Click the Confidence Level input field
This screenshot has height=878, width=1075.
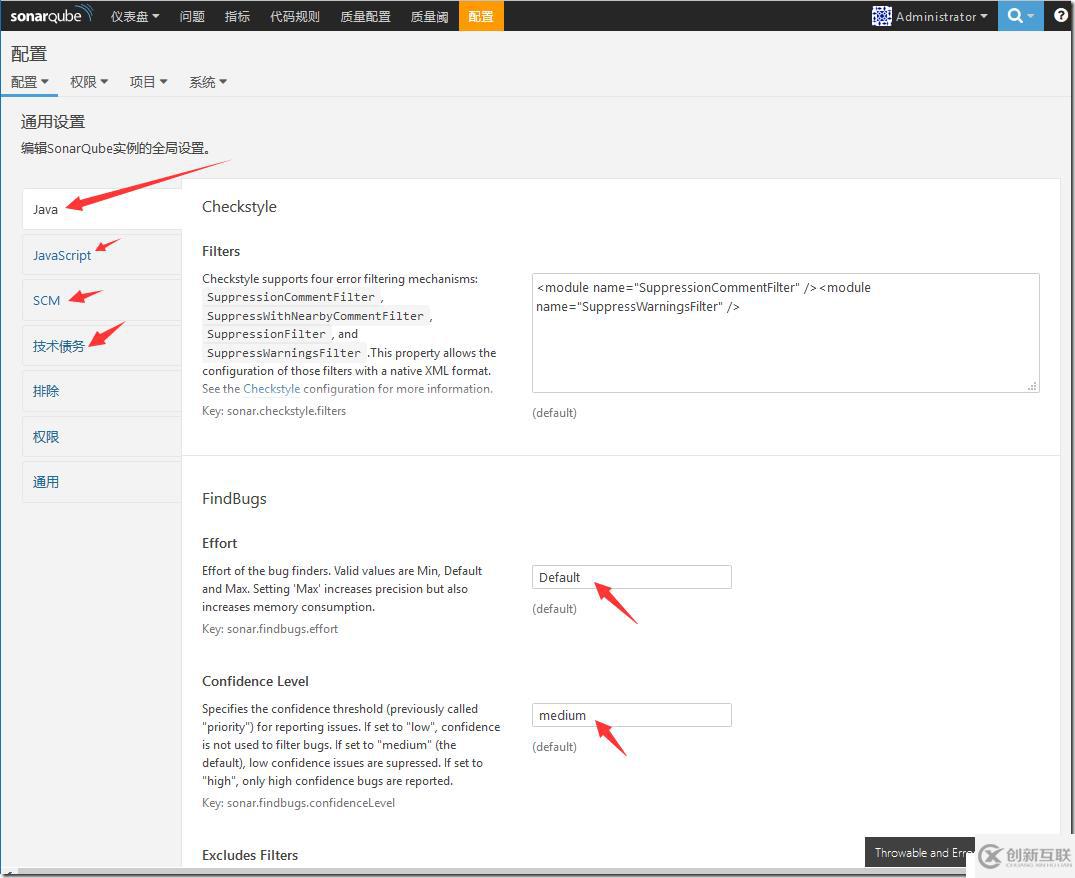click(631, 715)
